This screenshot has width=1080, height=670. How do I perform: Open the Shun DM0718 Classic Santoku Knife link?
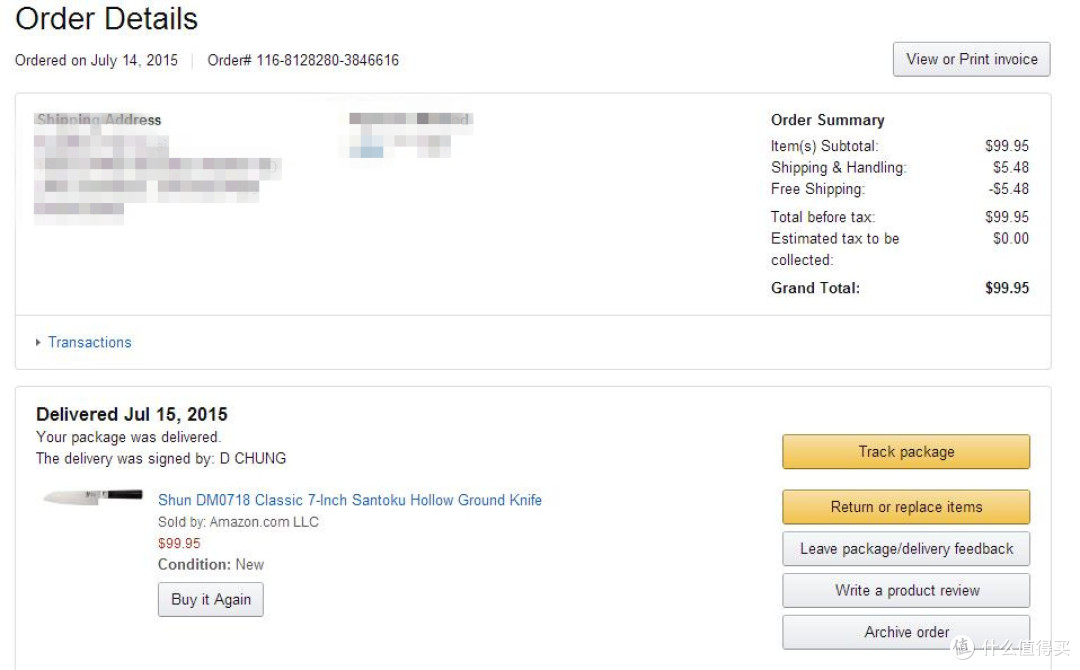click(350, 500)
